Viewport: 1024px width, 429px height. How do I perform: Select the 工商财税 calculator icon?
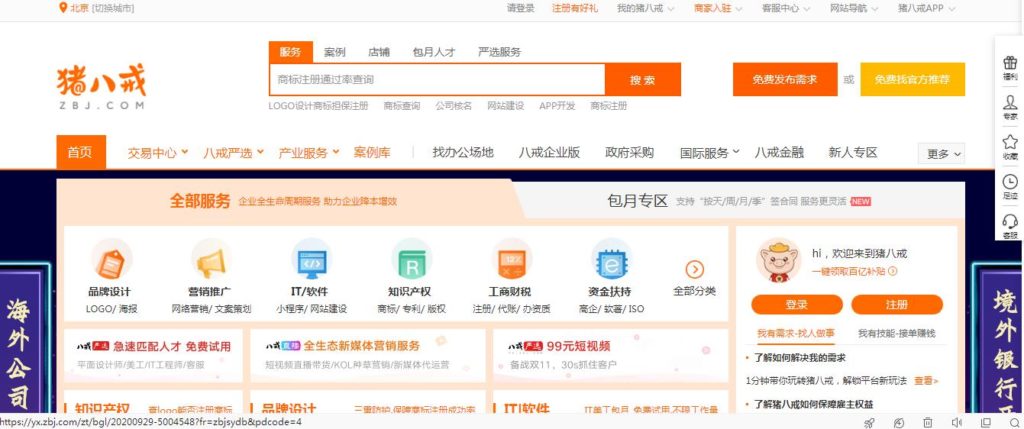pyautogui.click(x=511, y=260)
